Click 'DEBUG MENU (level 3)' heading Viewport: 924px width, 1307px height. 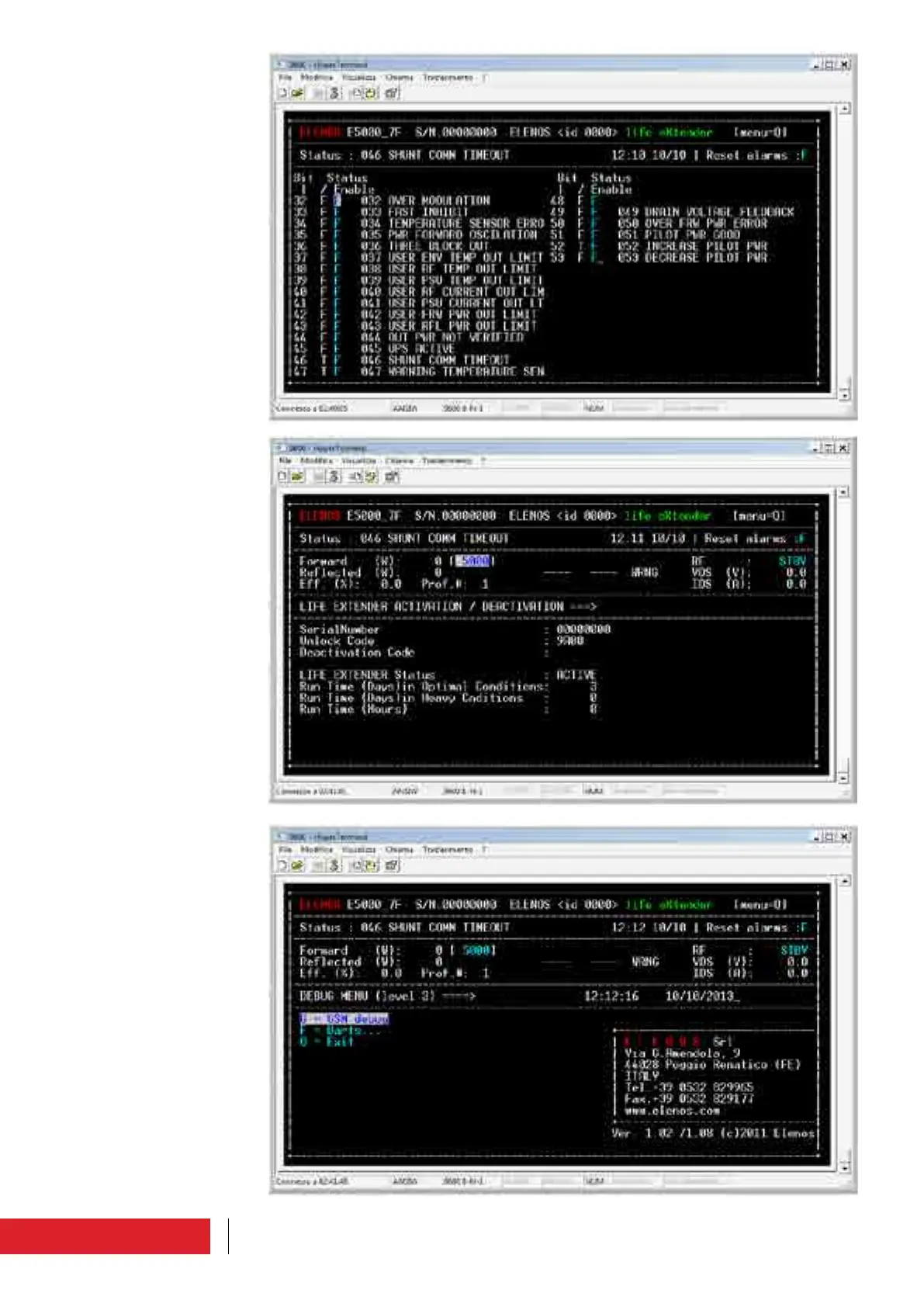tap(368, 996)
